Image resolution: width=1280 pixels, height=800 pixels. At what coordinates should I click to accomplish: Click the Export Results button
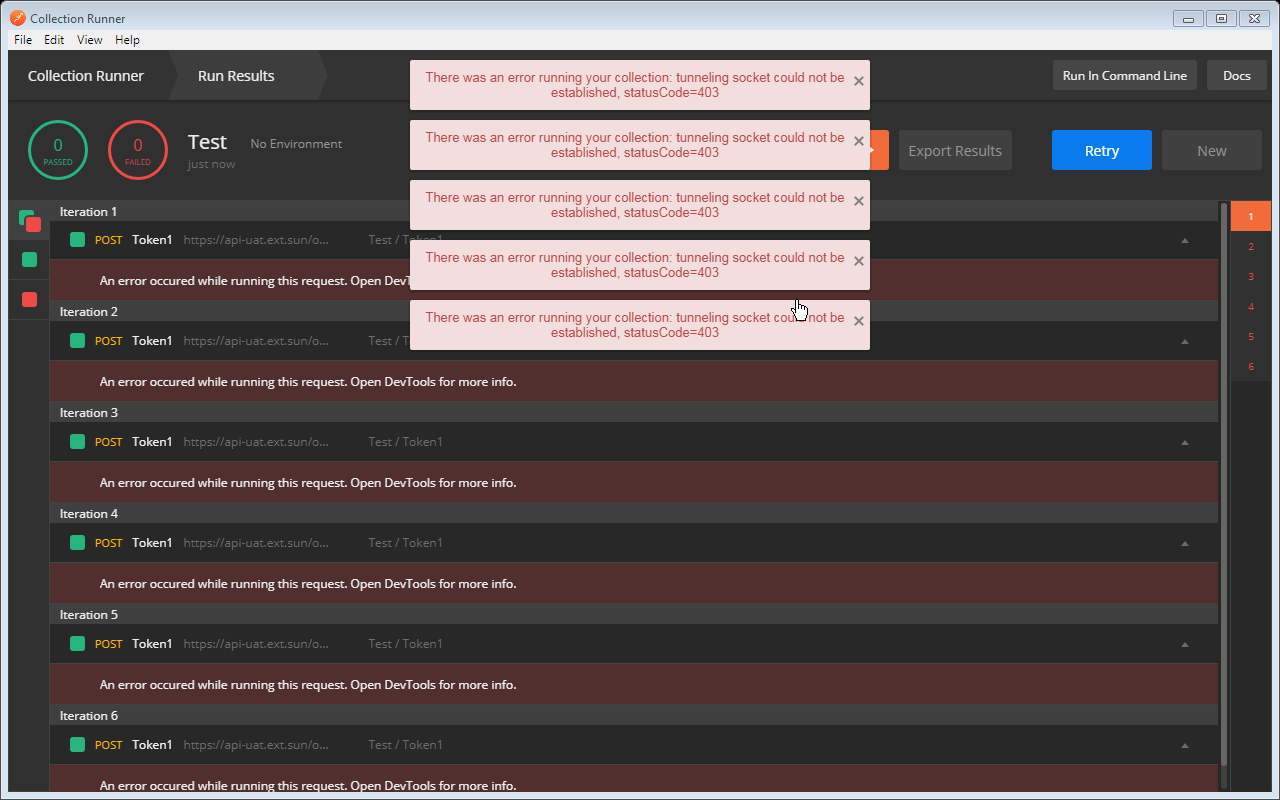tap(954, 150)
